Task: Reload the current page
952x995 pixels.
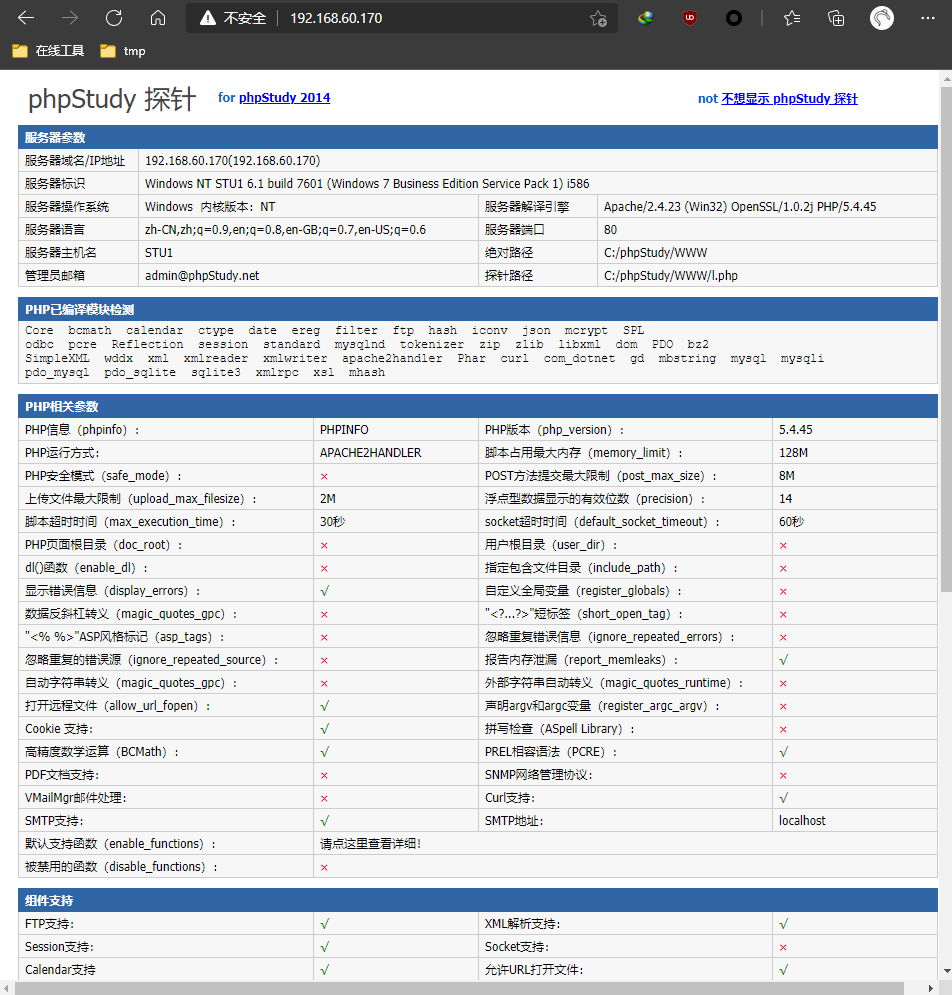Action: tap(114, 18)
